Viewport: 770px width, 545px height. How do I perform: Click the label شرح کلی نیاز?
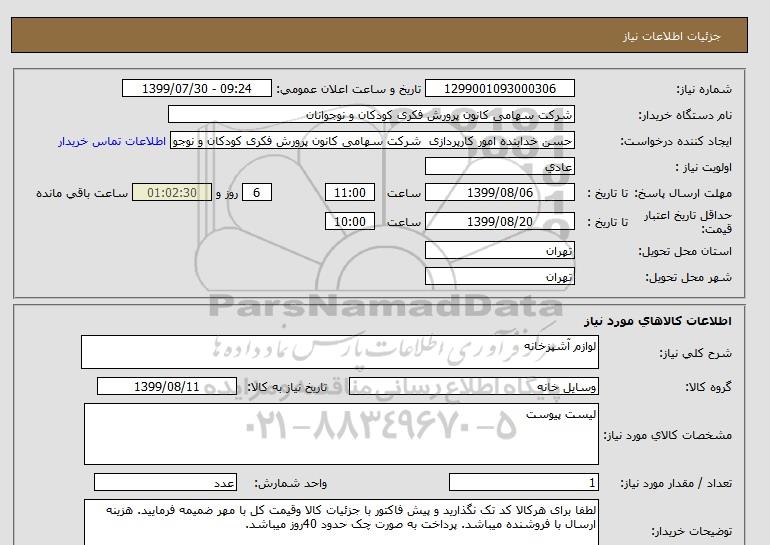click(x=695, y=353)
